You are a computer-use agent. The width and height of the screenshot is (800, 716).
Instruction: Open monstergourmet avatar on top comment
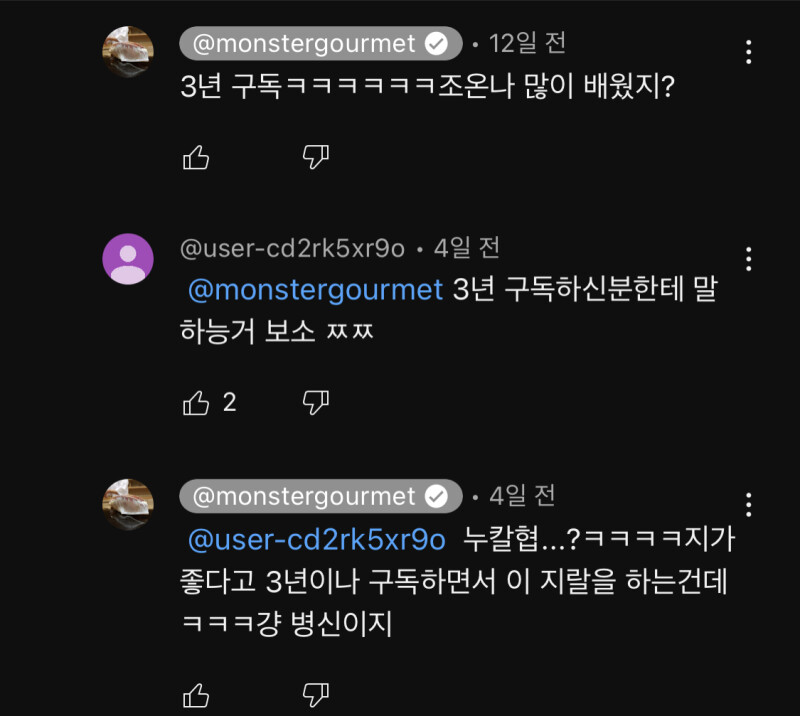(128, 52)
